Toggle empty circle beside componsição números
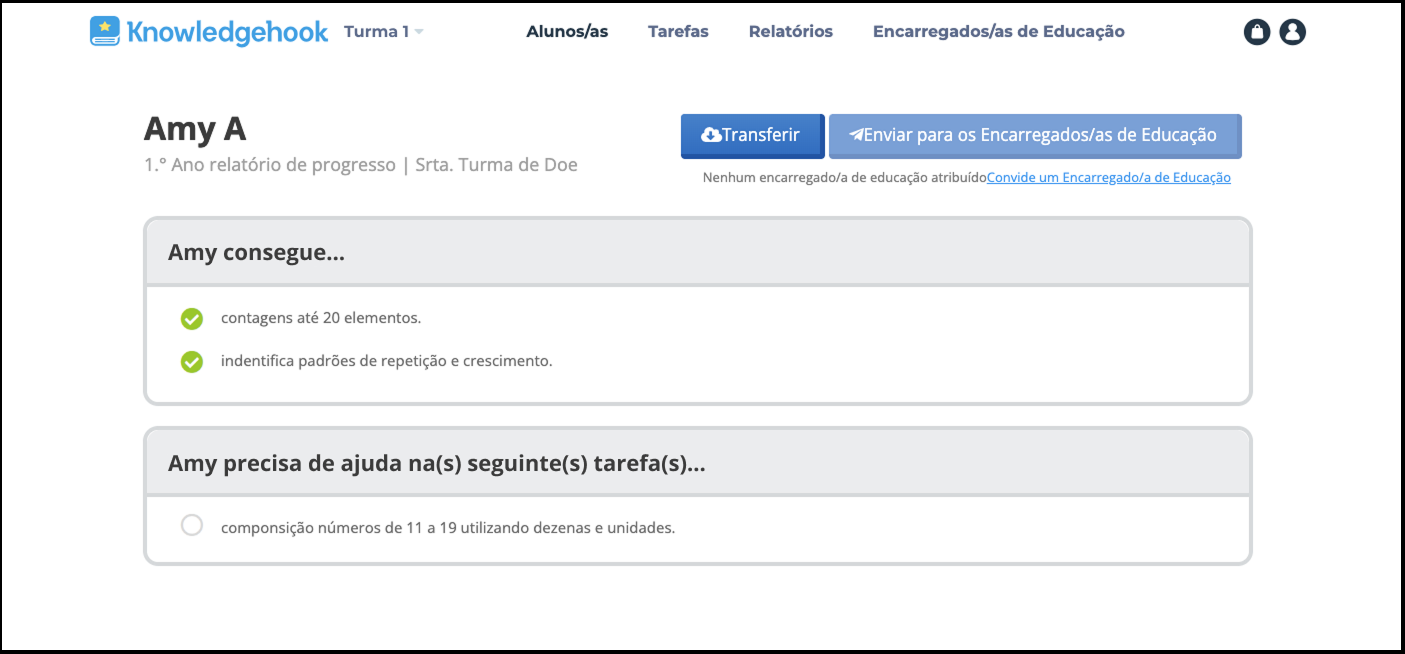Screen dimensions: 1405x654 pyautogui.click(x=192, y=525)
